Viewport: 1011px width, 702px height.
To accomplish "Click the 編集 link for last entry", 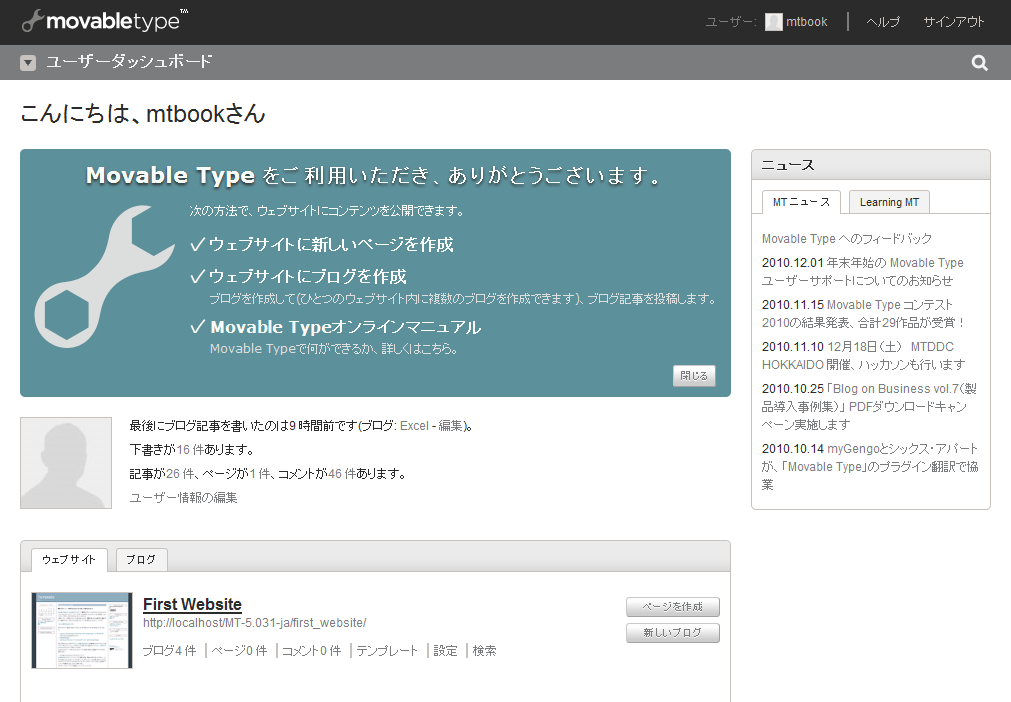I will coord(451,426).
